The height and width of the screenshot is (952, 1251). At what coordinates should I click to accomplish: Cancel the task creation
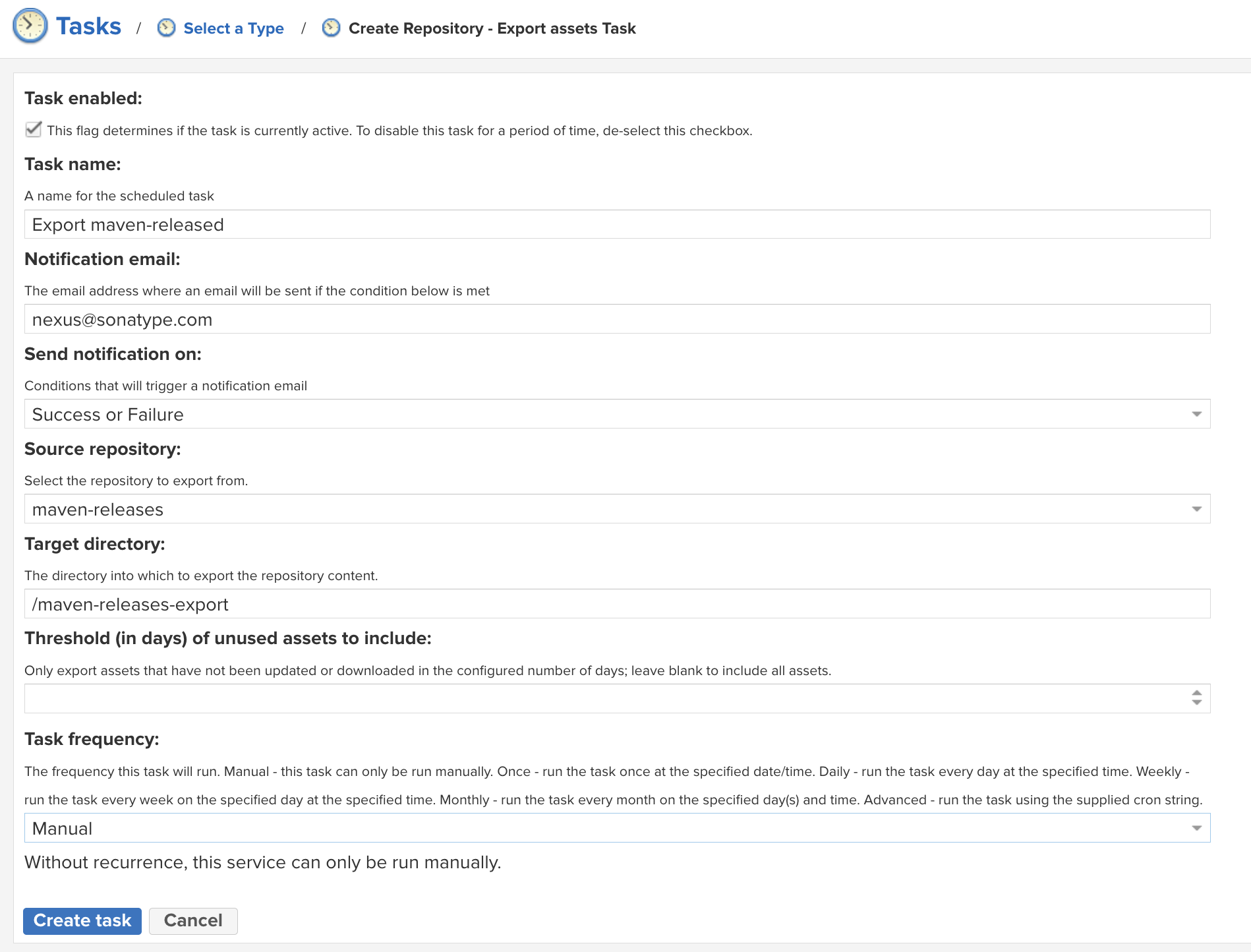click(x=193, y=920)
